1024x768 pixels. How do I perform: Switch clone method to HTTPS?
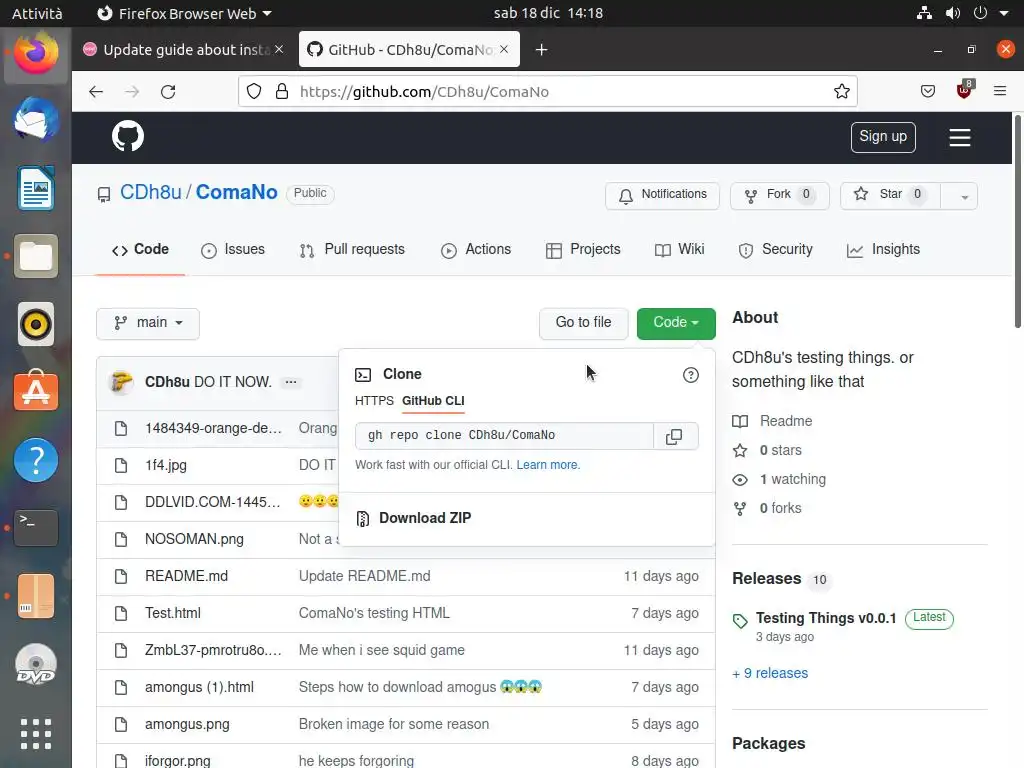[x=374, y=401]
